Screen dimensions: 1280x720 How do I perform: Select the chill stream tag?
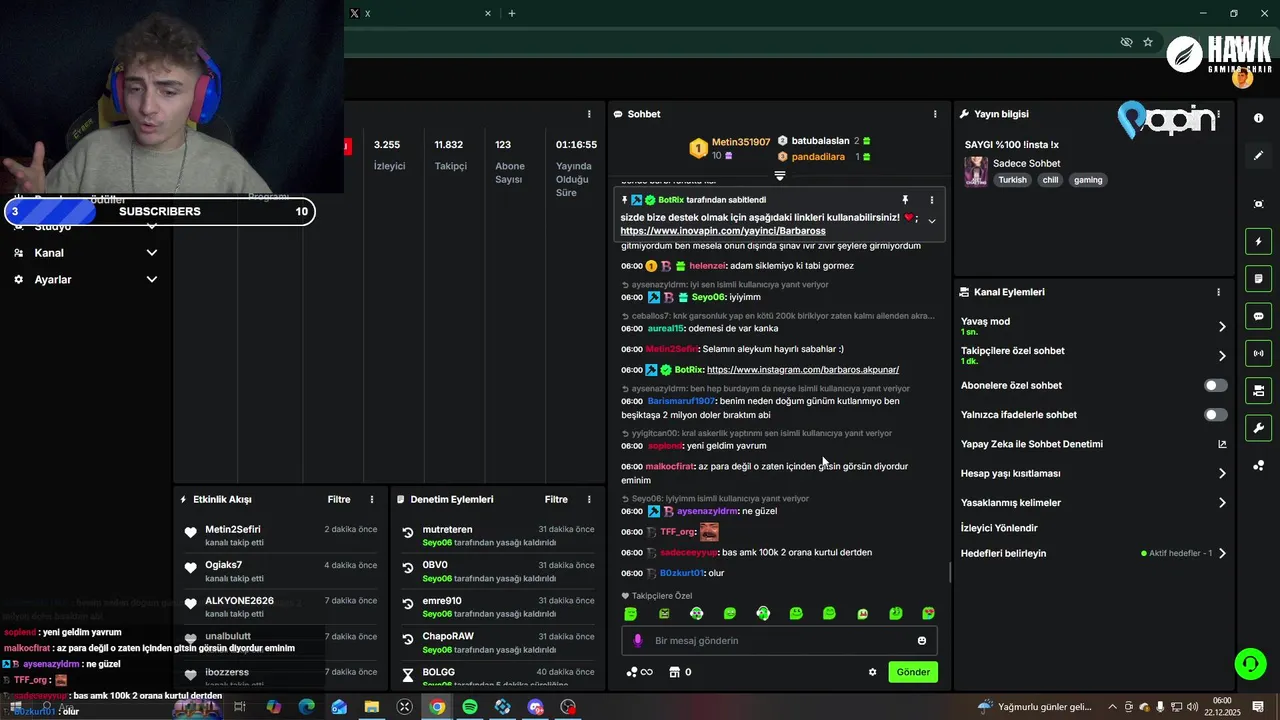[x=1049, y=180]
